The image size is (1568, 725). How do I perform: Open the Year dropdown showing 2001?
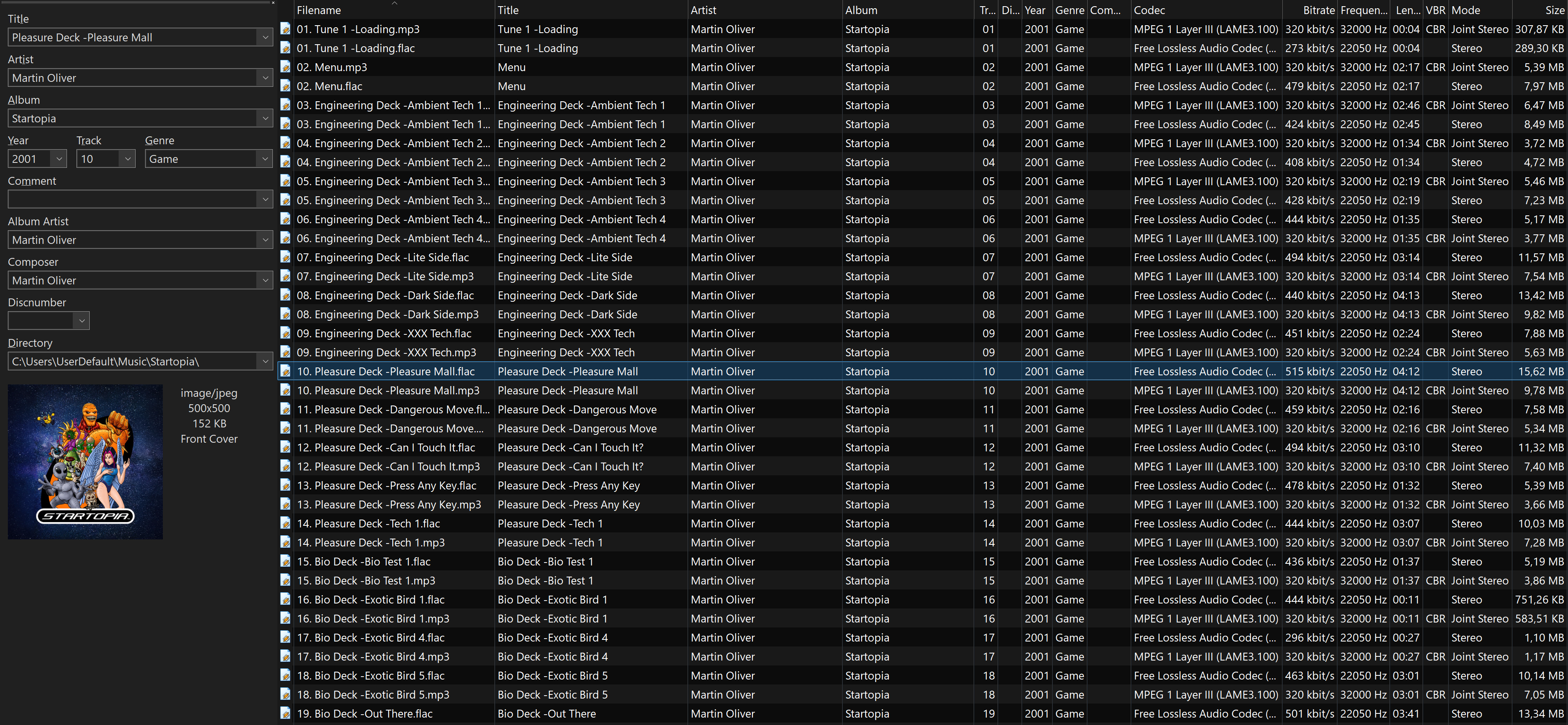click(59, 159)
